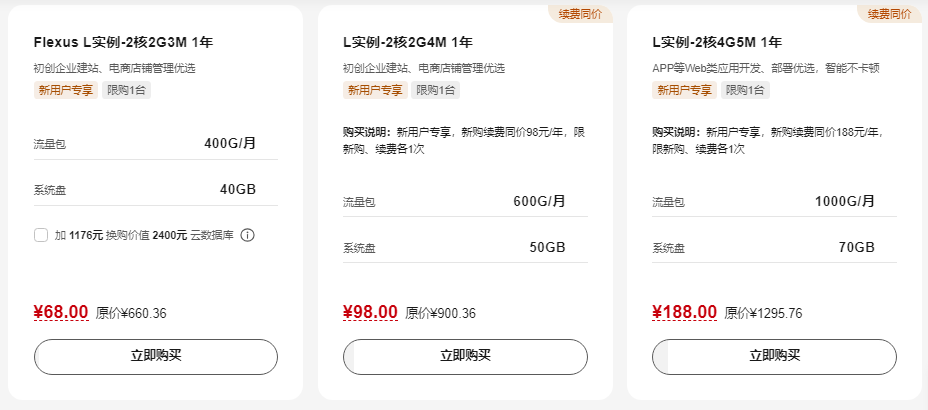928x410 pixels.
Task: Buy the ¥188.00 L实例-2核4G5M plan
Action: [x=775, y=356]
